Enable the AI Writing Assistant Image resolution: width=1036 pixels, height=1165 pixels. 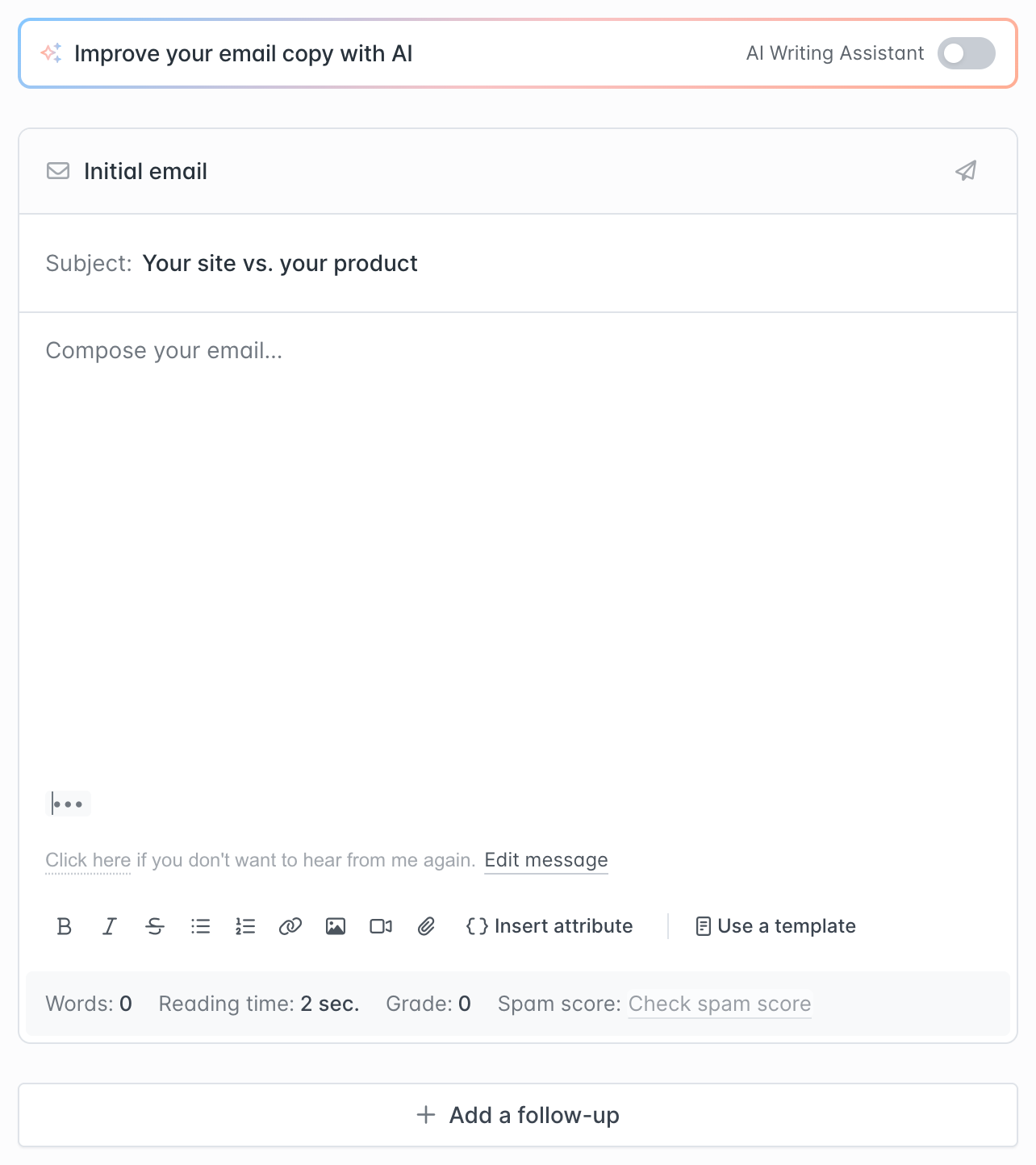click(x=966, y=53)
